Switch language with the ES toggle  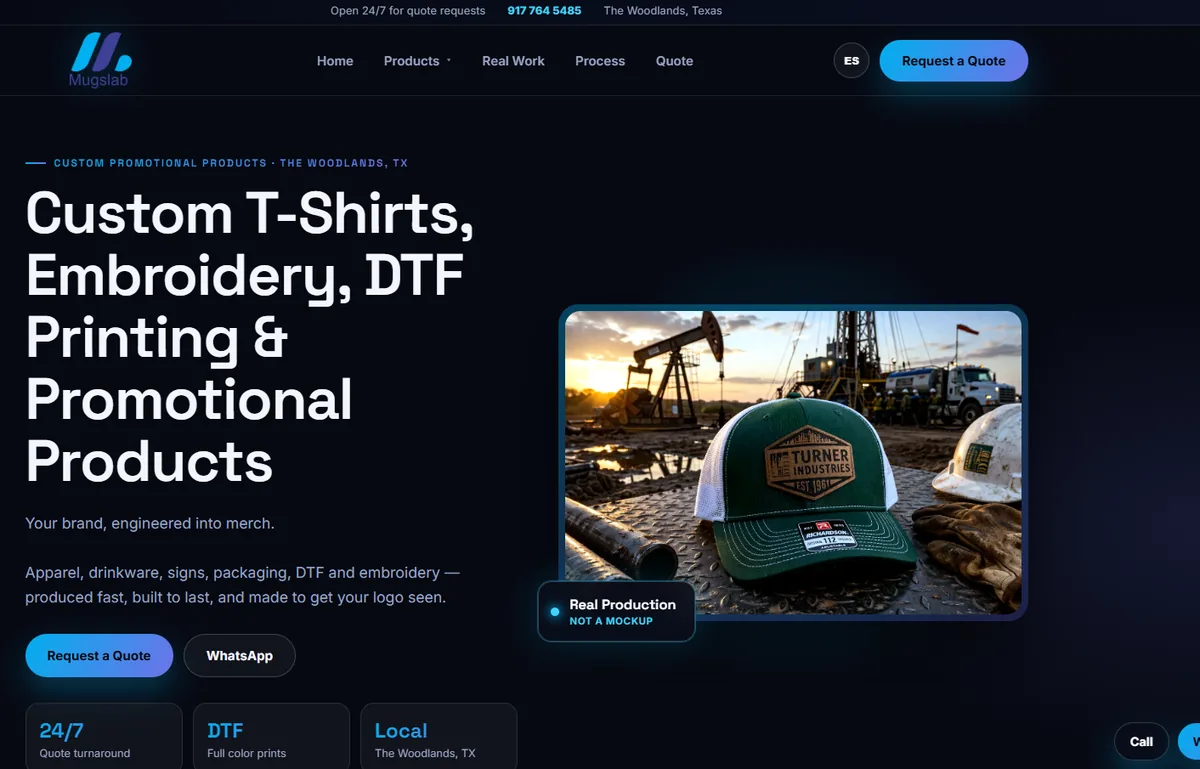pyautogui.click(x=851, y=61)
